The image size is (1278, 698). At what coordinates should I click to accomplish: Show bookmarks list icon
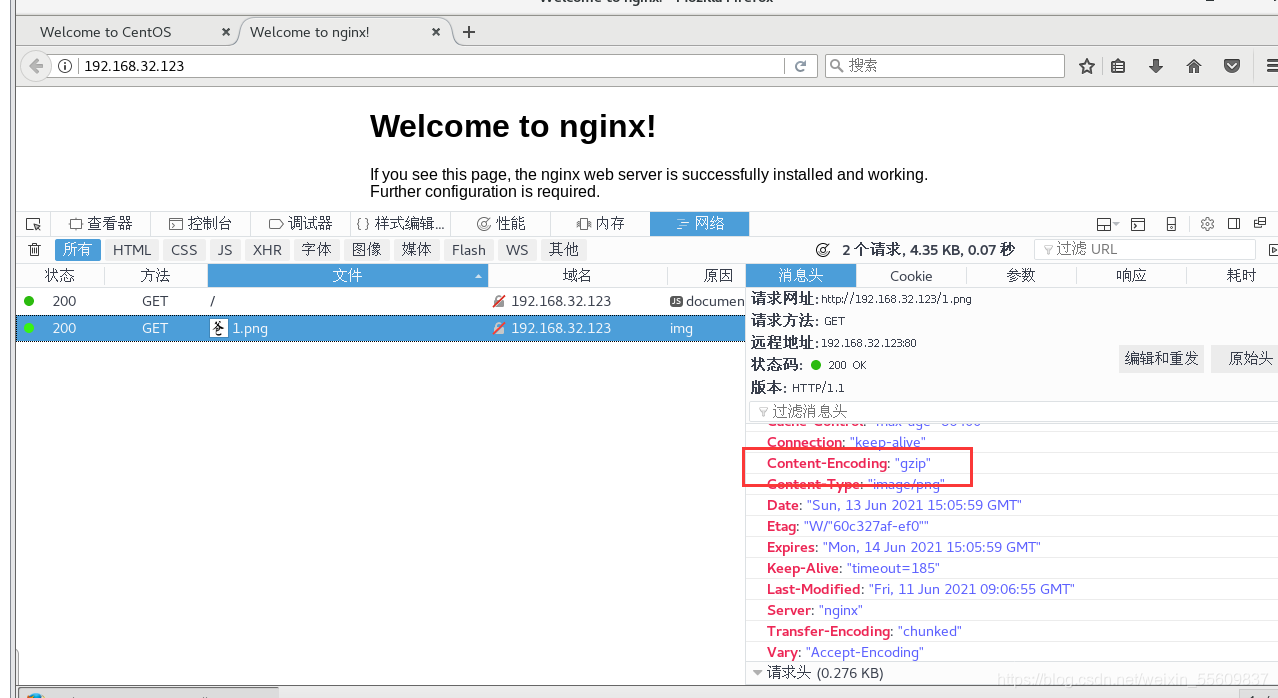tap(1118, 66)
